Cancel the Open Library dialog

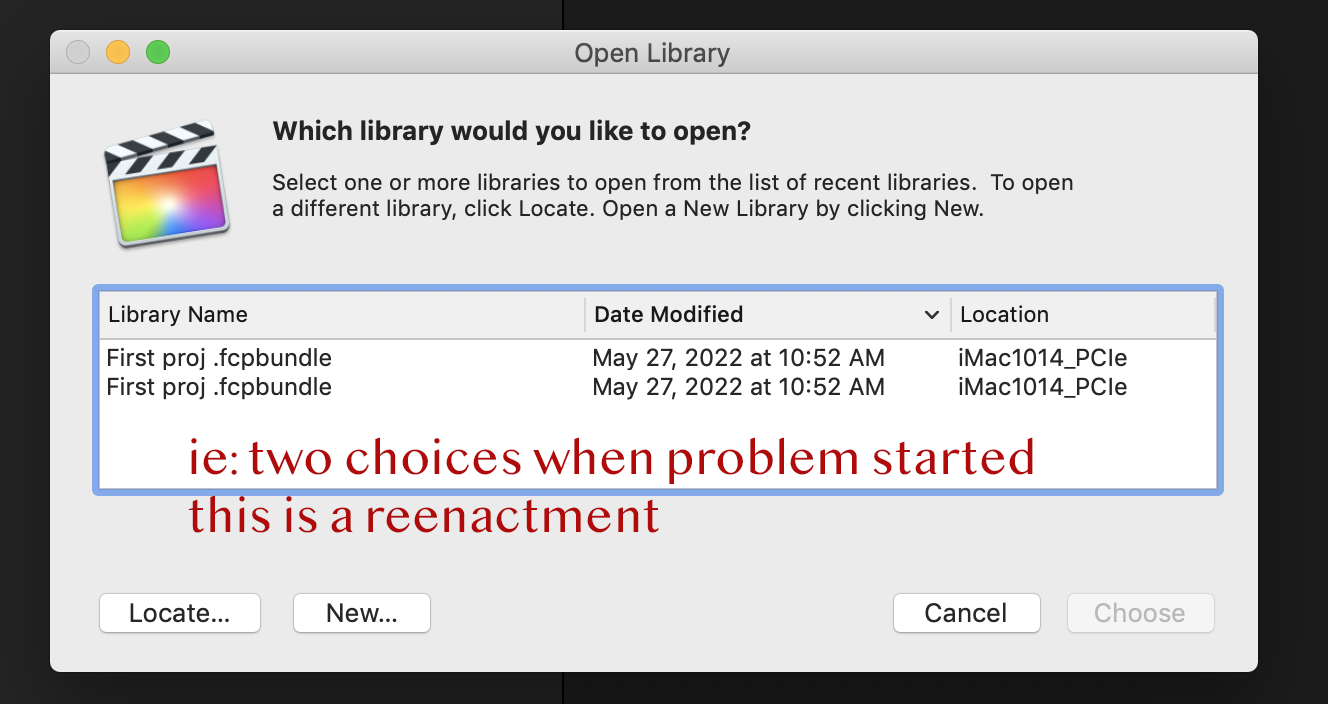(966, 613)
